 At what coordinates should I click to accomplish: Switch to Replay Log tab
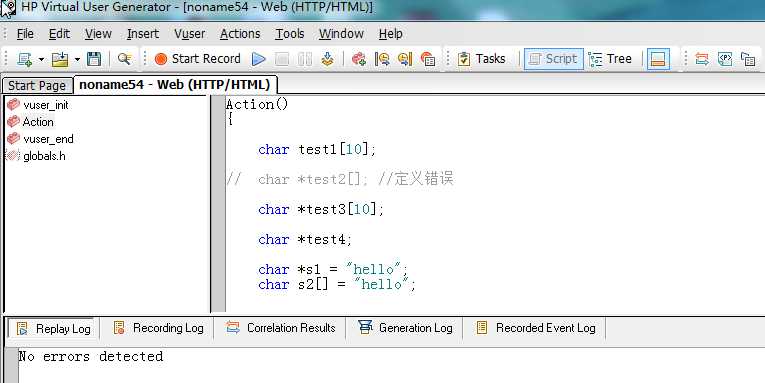54,328
